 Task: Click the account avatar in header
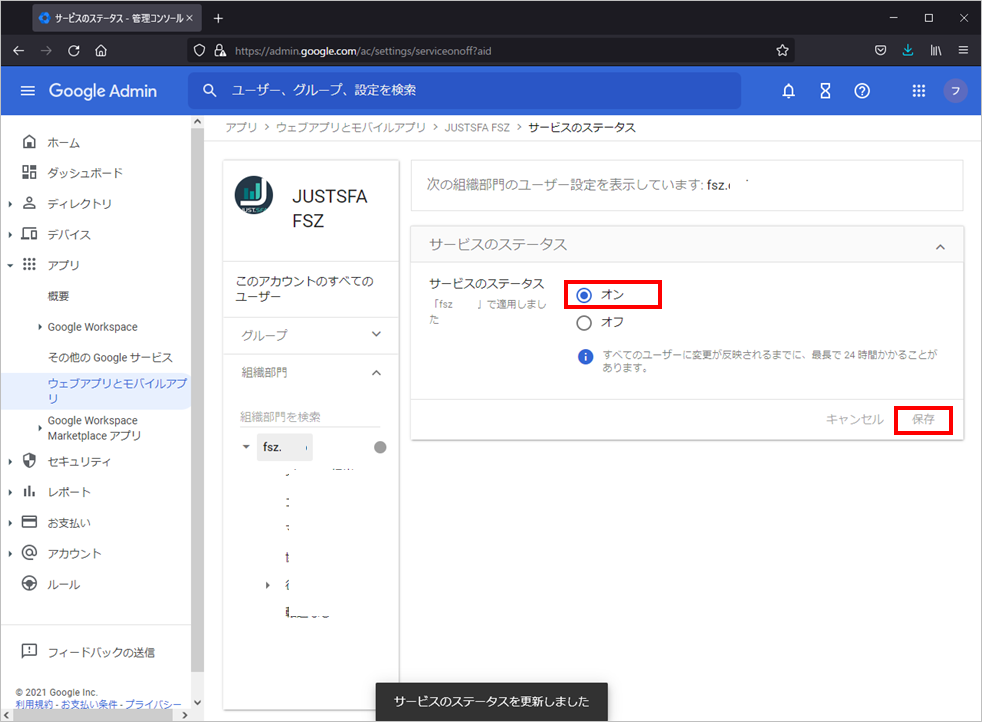(x=955, y=91)
